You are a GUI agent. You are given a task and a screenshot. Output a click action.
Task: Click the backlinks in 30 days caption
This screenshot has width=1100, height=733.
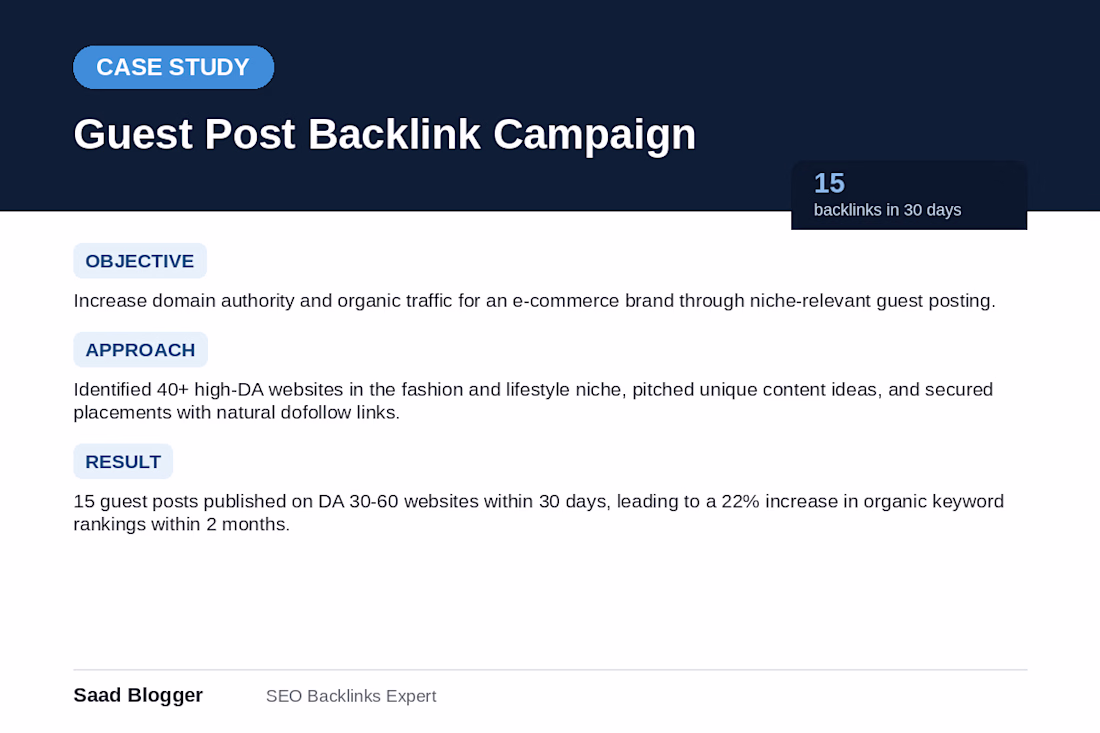click(x=887, y=210)
